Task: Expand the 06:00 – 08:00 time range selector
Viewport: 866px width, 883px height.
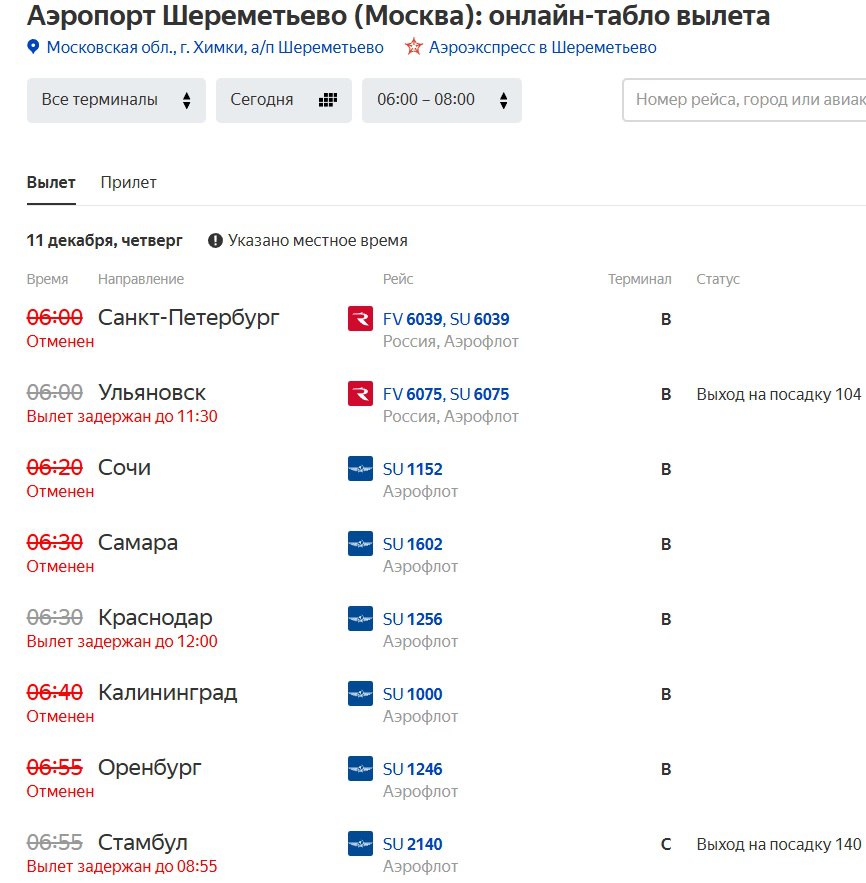Action: (x=441, y=100)
